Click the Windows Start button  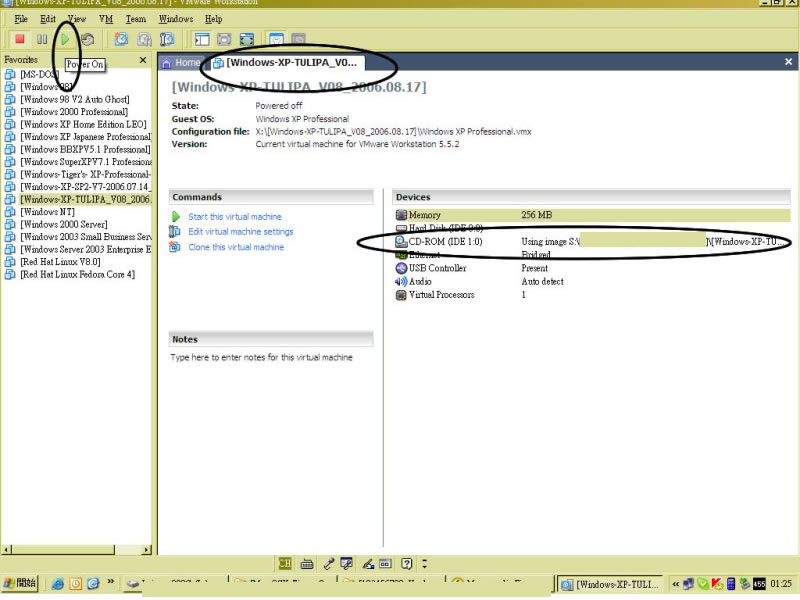tap(19, 583)
